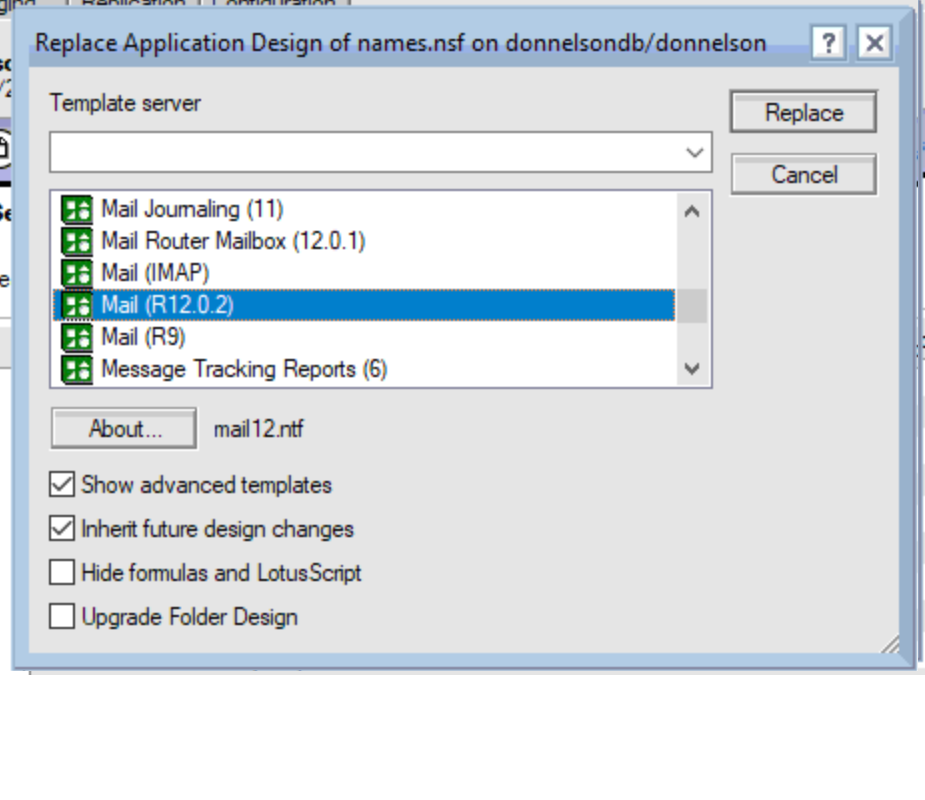Screen dimensions: 925x800
Task: Click the Message Tracking Reports template icon
Action: [77, 369]
